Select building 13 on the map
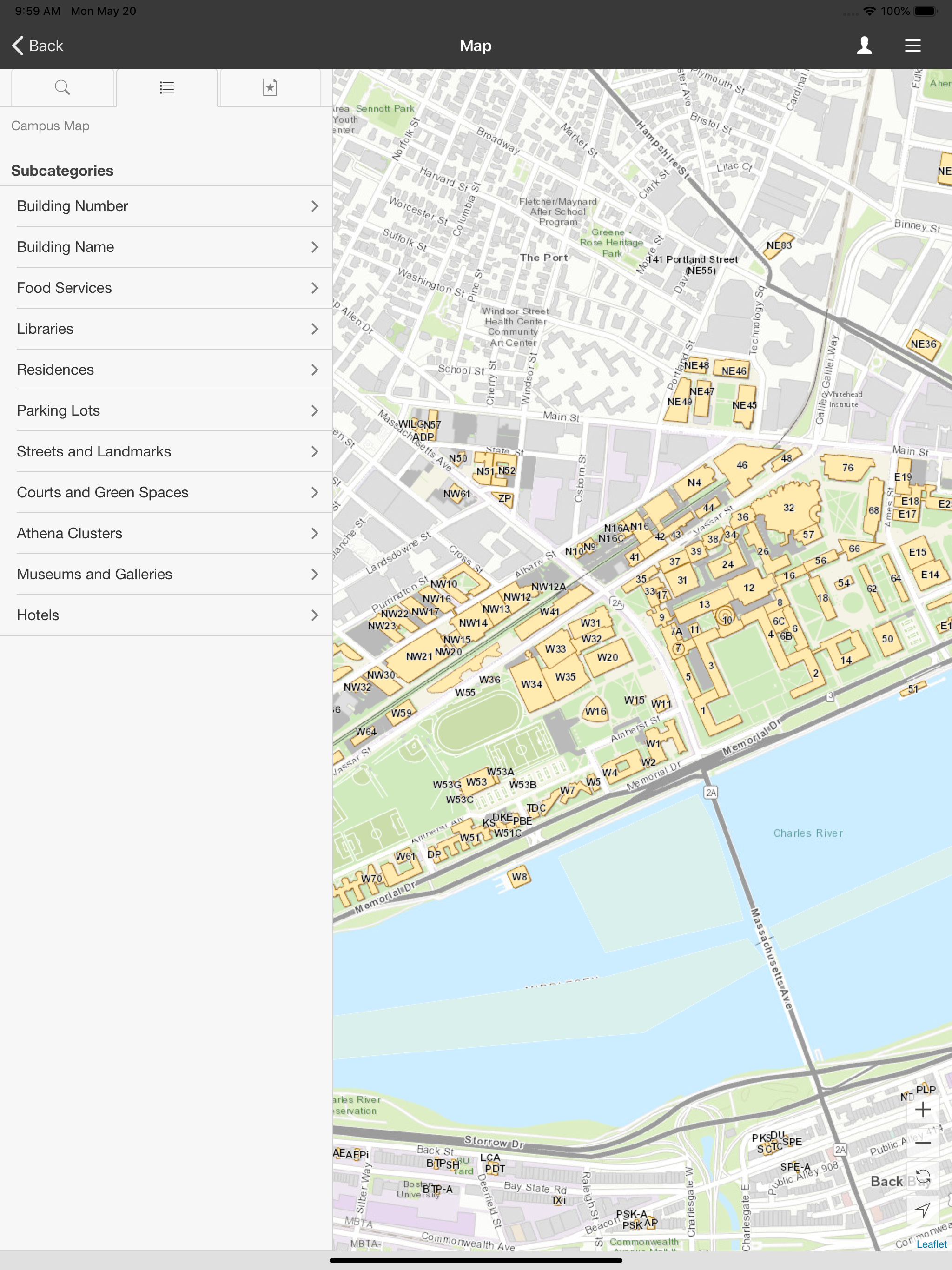This screenshot has height=1270, width=952. (x=705, y=605)
